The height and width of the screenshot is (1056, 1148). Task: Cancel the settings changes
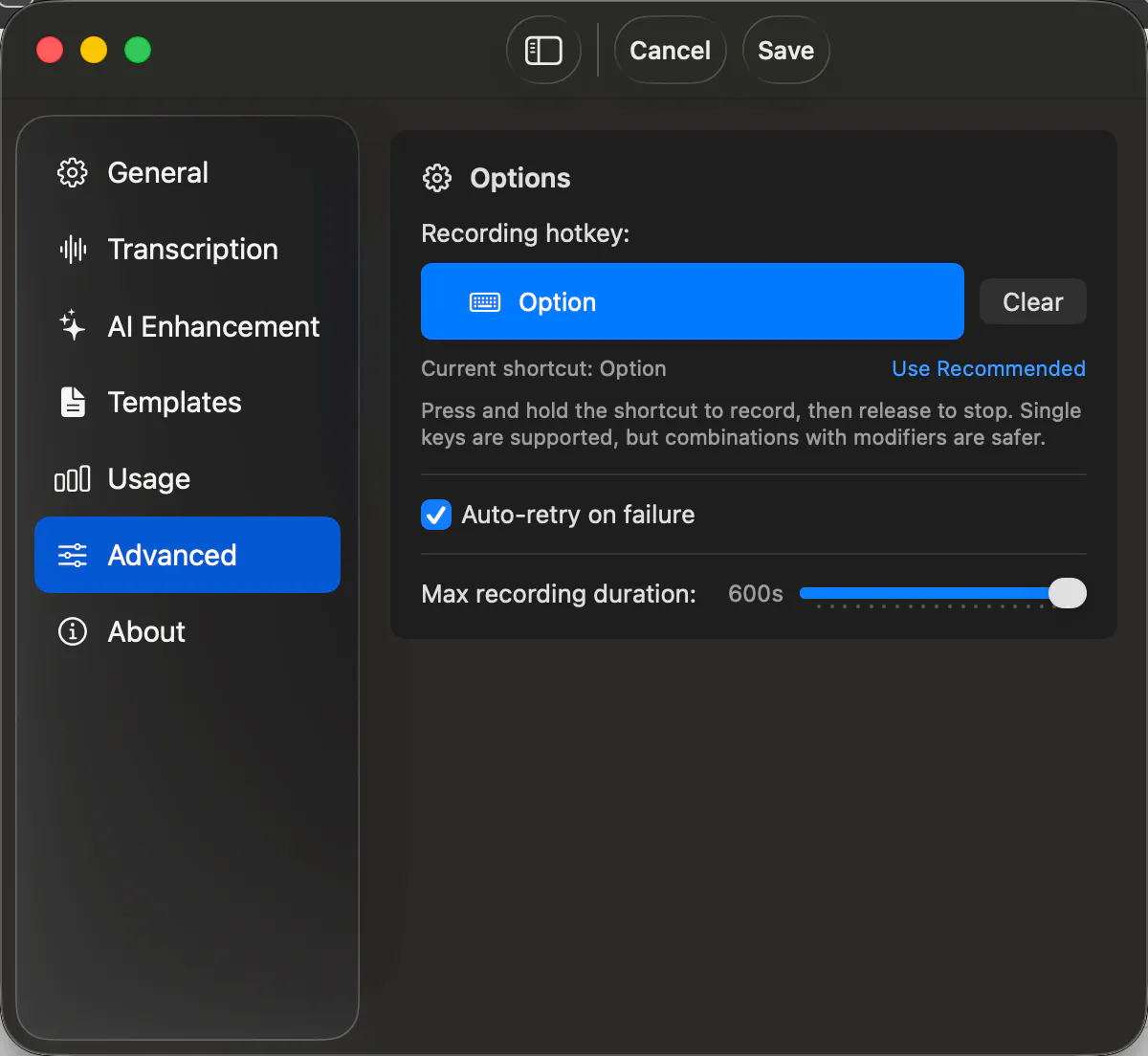[x=670, y=51]
